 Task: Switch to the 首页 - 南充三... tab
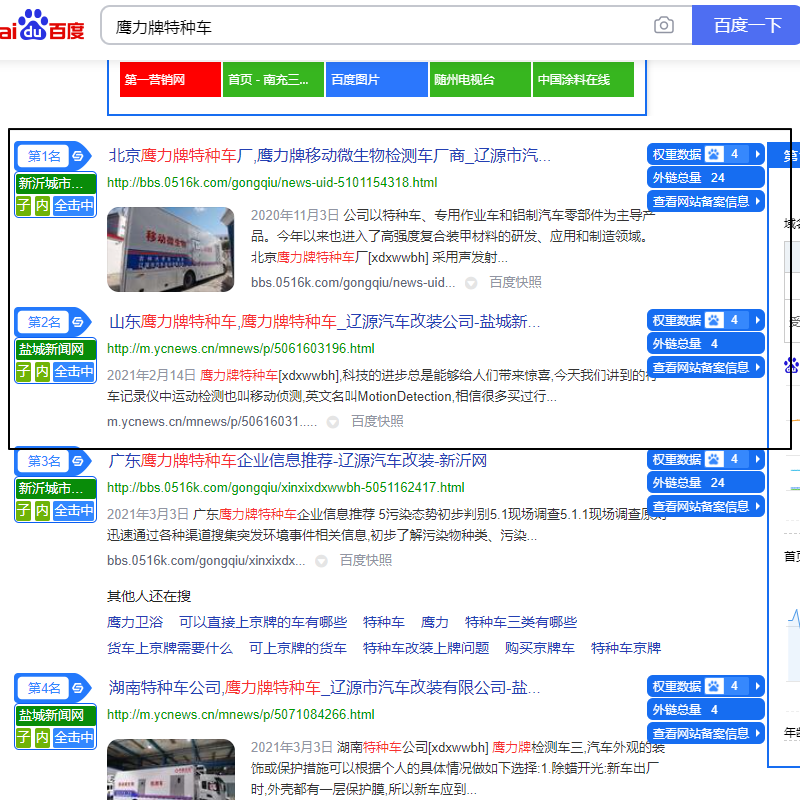(273, 80)
